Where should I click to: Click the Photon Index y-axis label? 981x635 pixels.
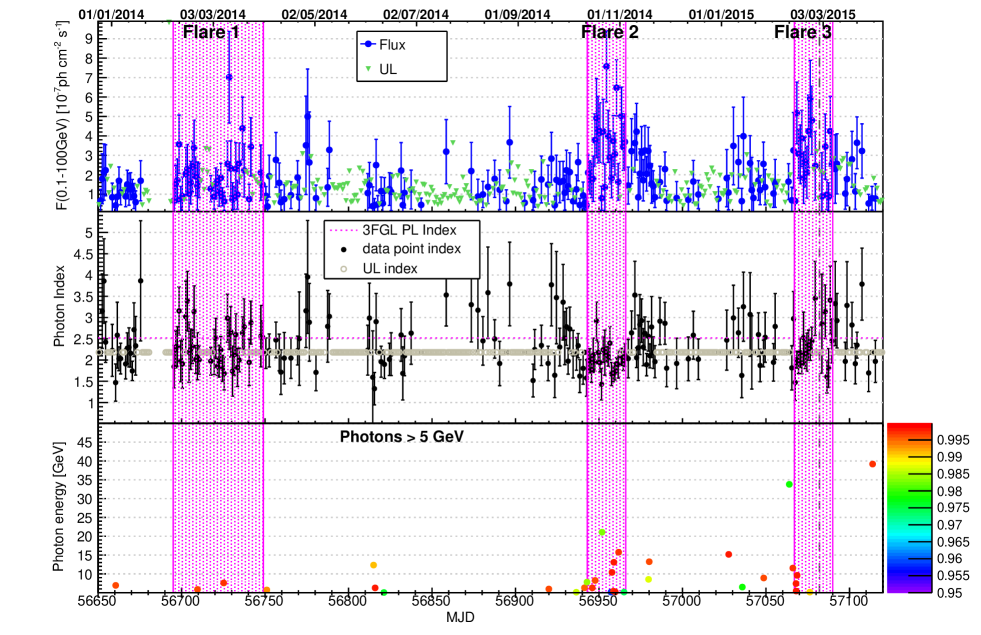[59, 306]
